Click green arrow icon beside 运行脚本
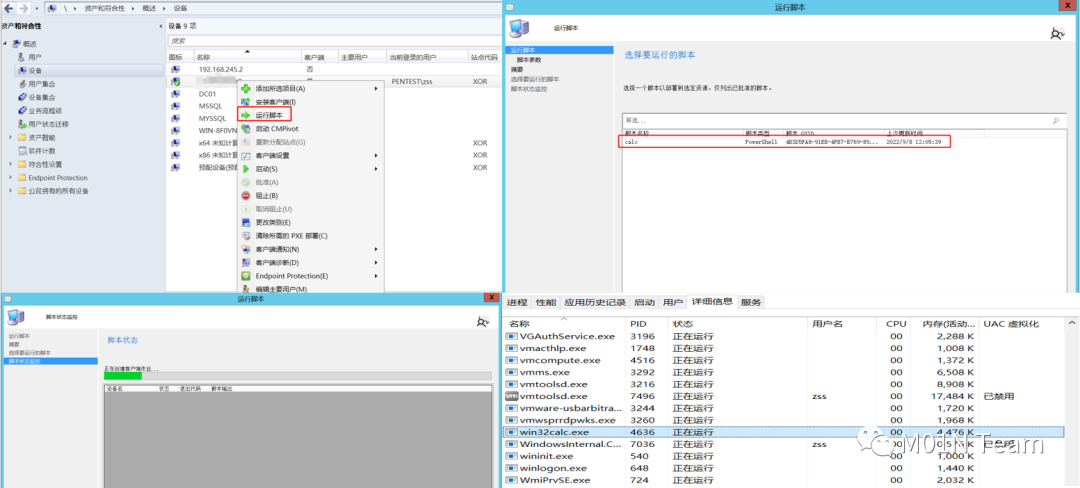Viewport: 1080px width, 488px height. click(246, 116)
